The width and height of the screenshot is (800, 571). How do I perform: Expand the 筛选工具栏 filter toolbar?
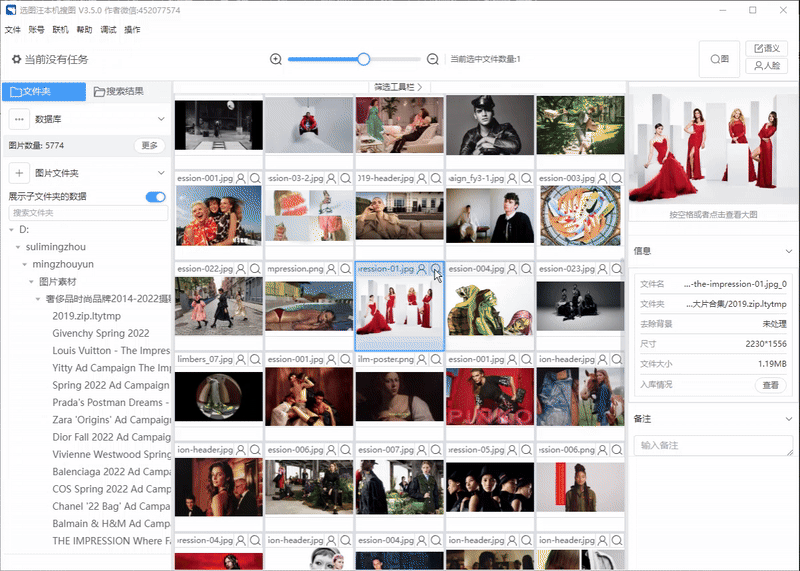click(400, 88)
